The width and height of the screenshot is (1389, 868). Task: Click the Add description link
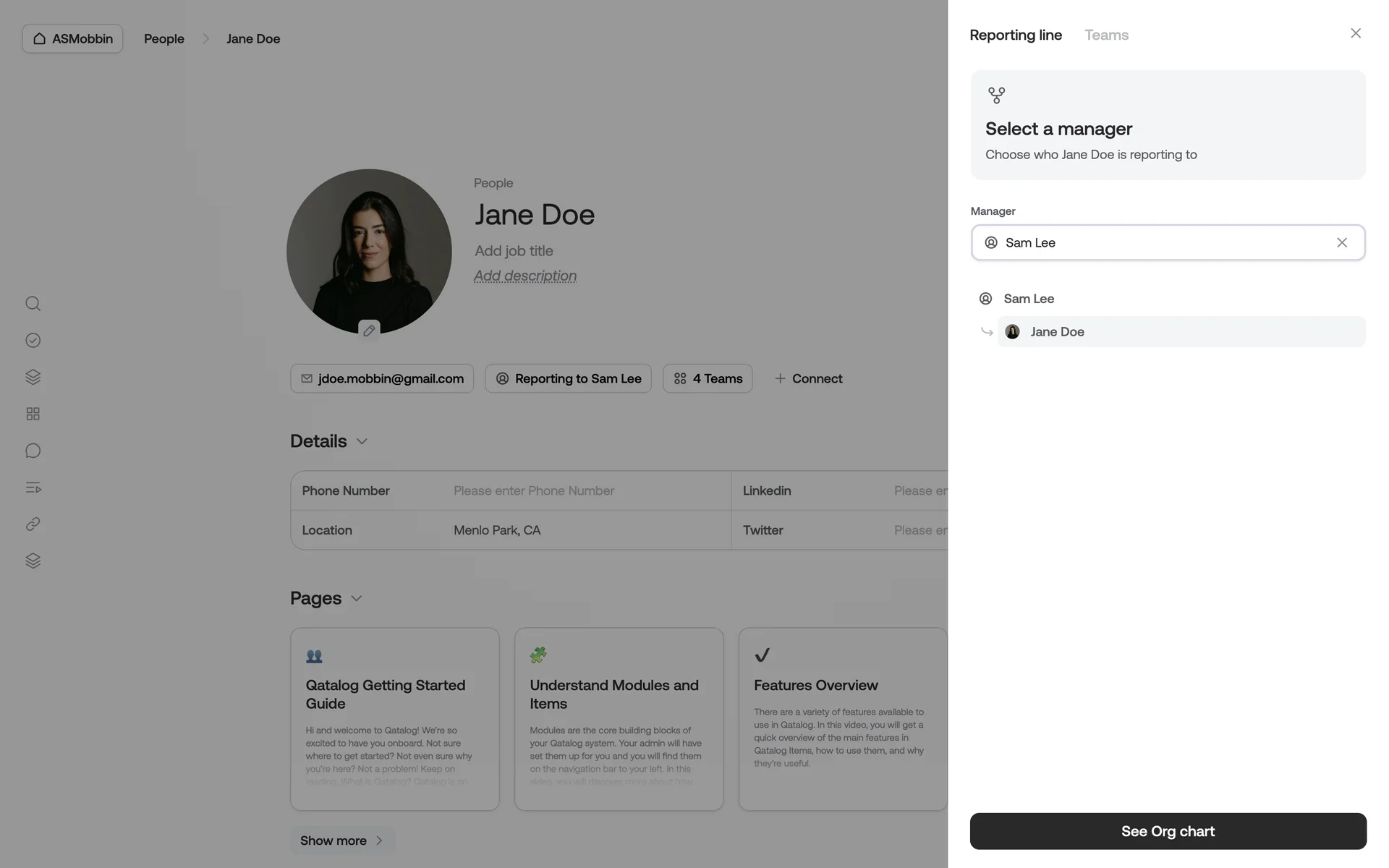point(525,276)
